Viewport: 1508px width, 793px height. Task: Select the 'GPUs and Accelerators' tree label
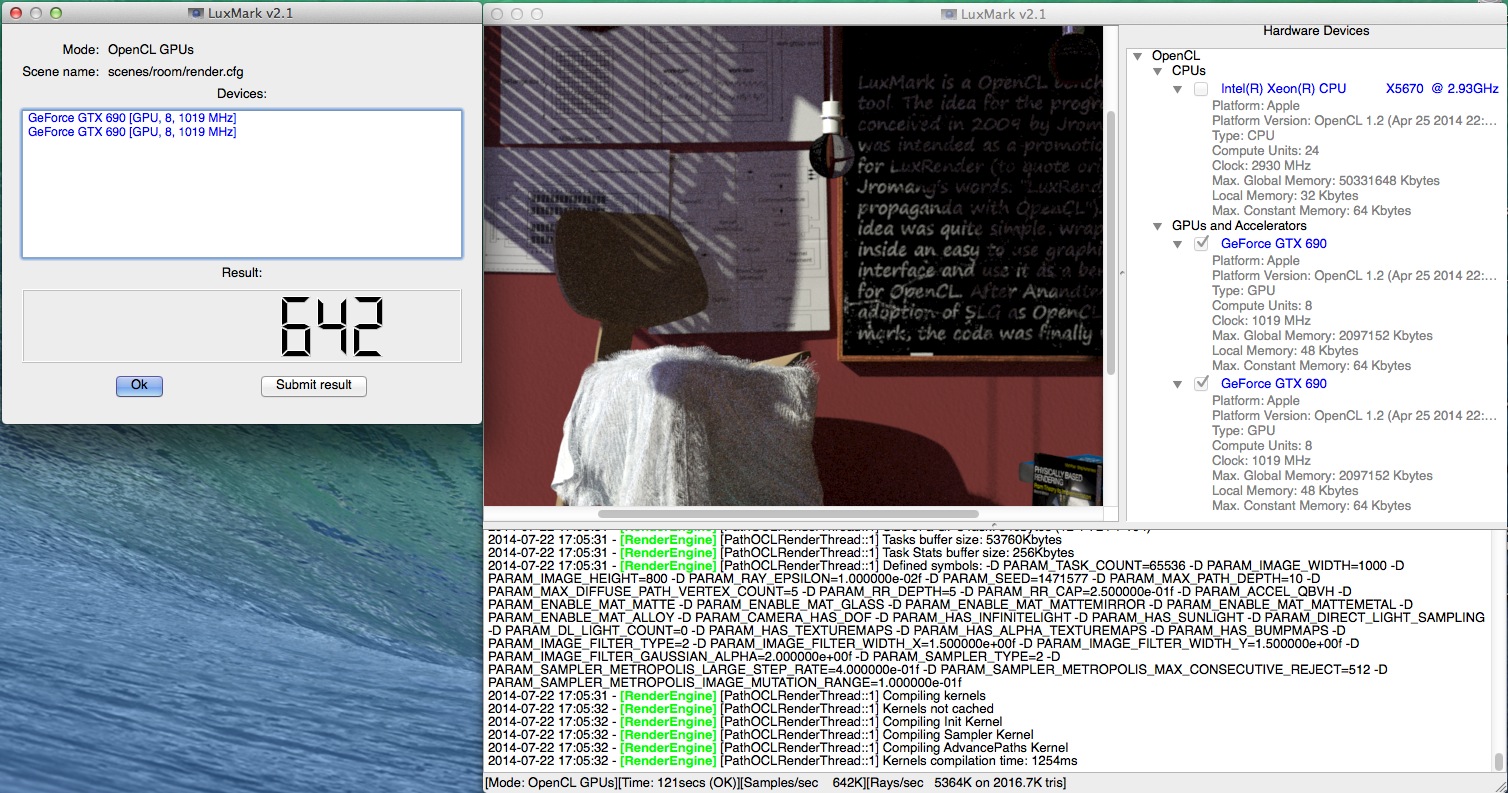pyautogui.click(x=1239, y=226)
